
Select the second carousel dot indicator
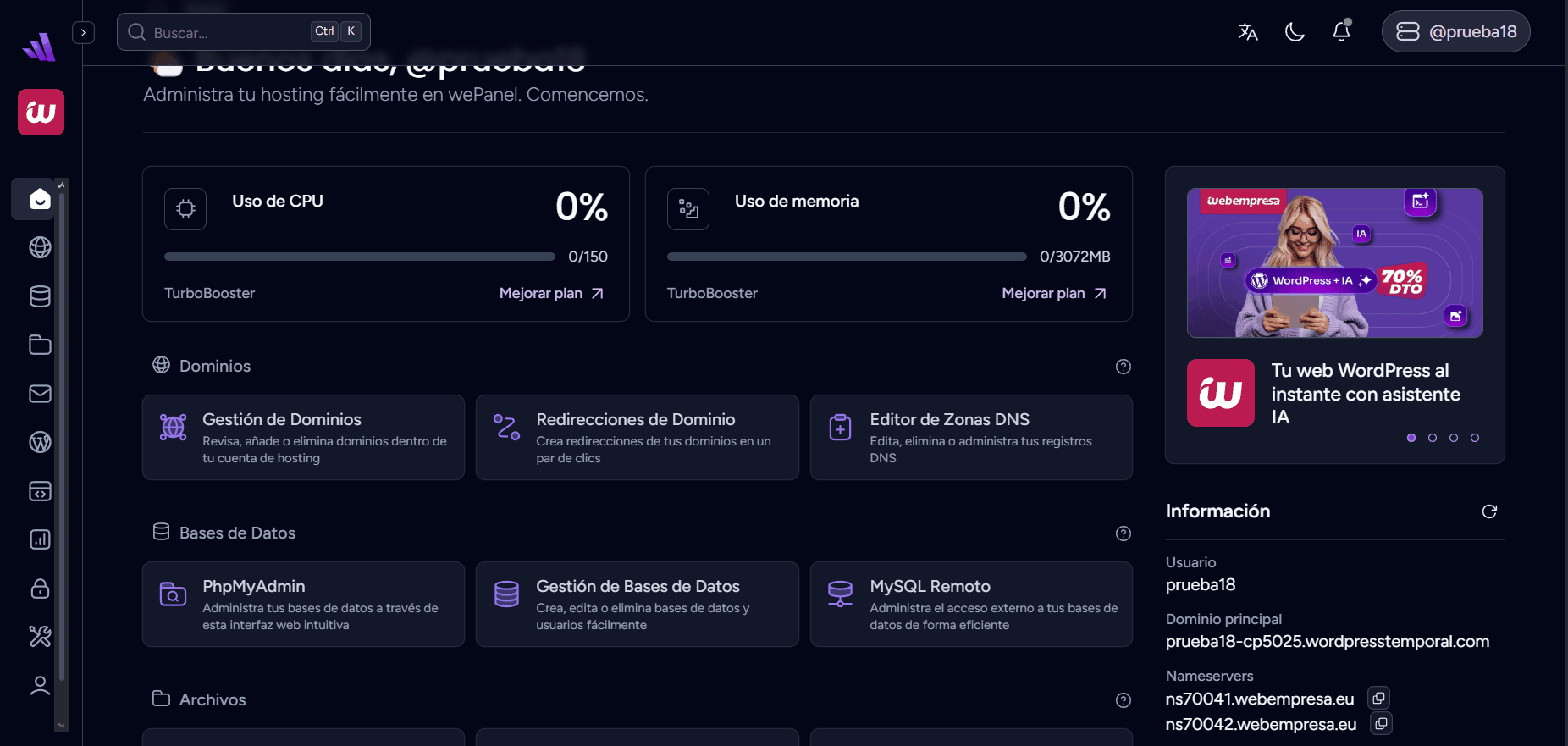point(1433,438)
